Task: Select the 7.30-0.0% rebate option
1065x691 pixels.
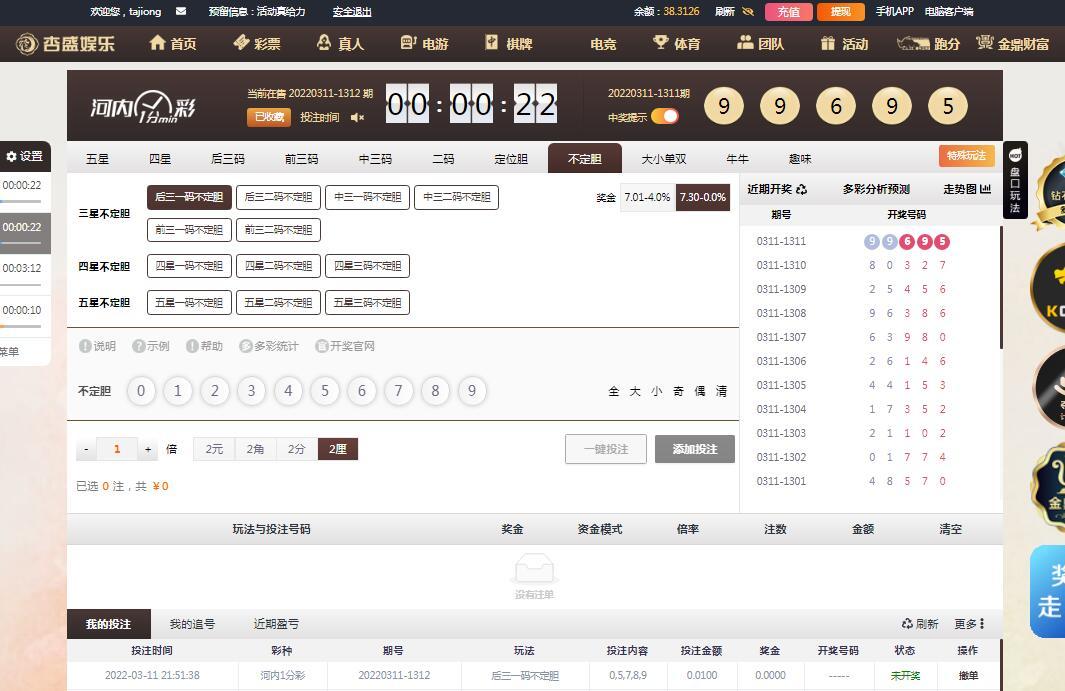Action: pyautogui.click(x=703, y=197)
